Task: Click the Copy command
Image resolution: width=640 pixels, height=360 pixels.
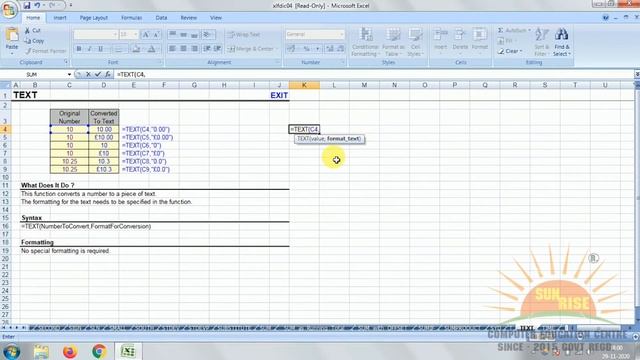Action: pos(34,41)
